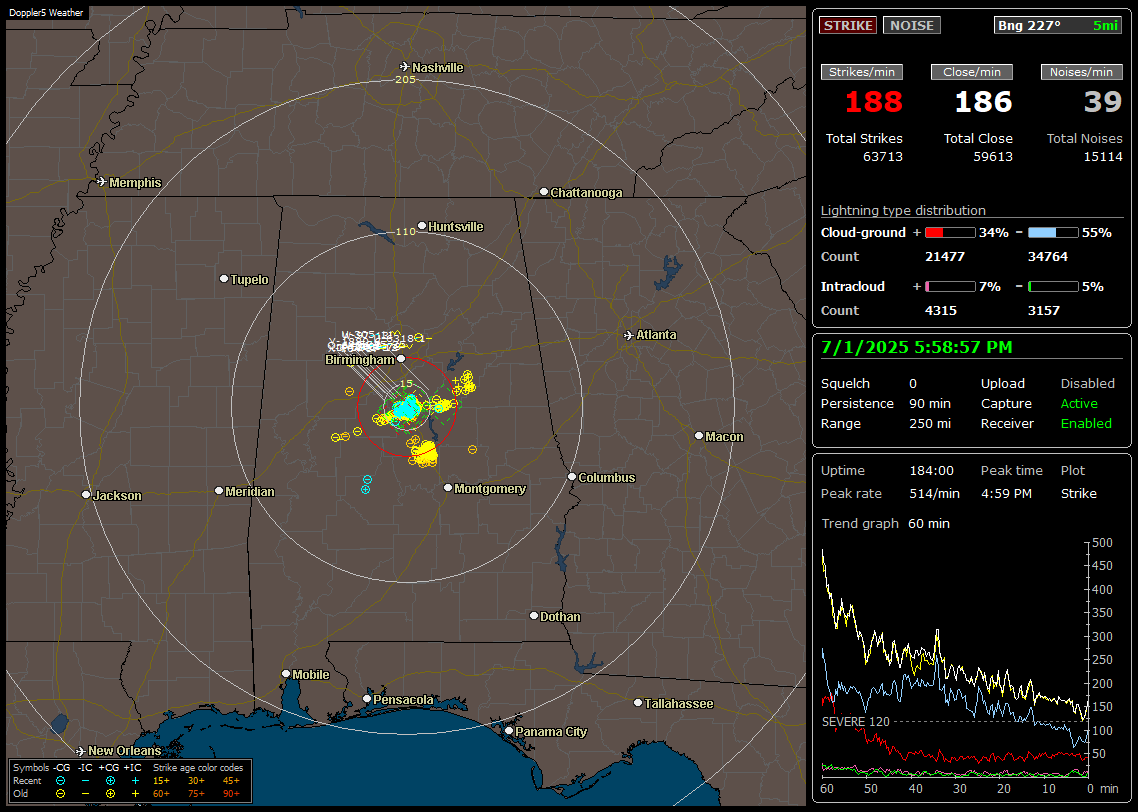
Task: Click the Atlanta airport airplane icon
Action: click(x=629, y=335)
